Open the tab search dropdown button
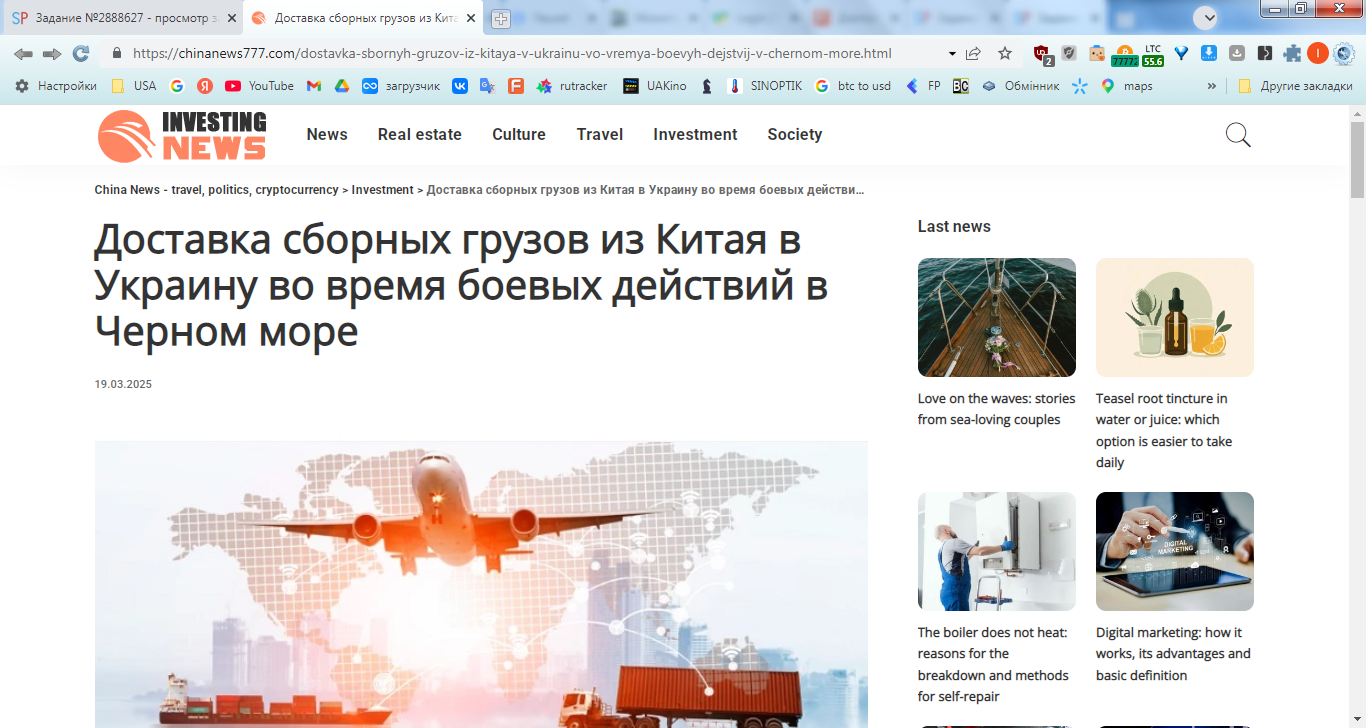Screen dimensions: 1366x728 coord(1207,17)
